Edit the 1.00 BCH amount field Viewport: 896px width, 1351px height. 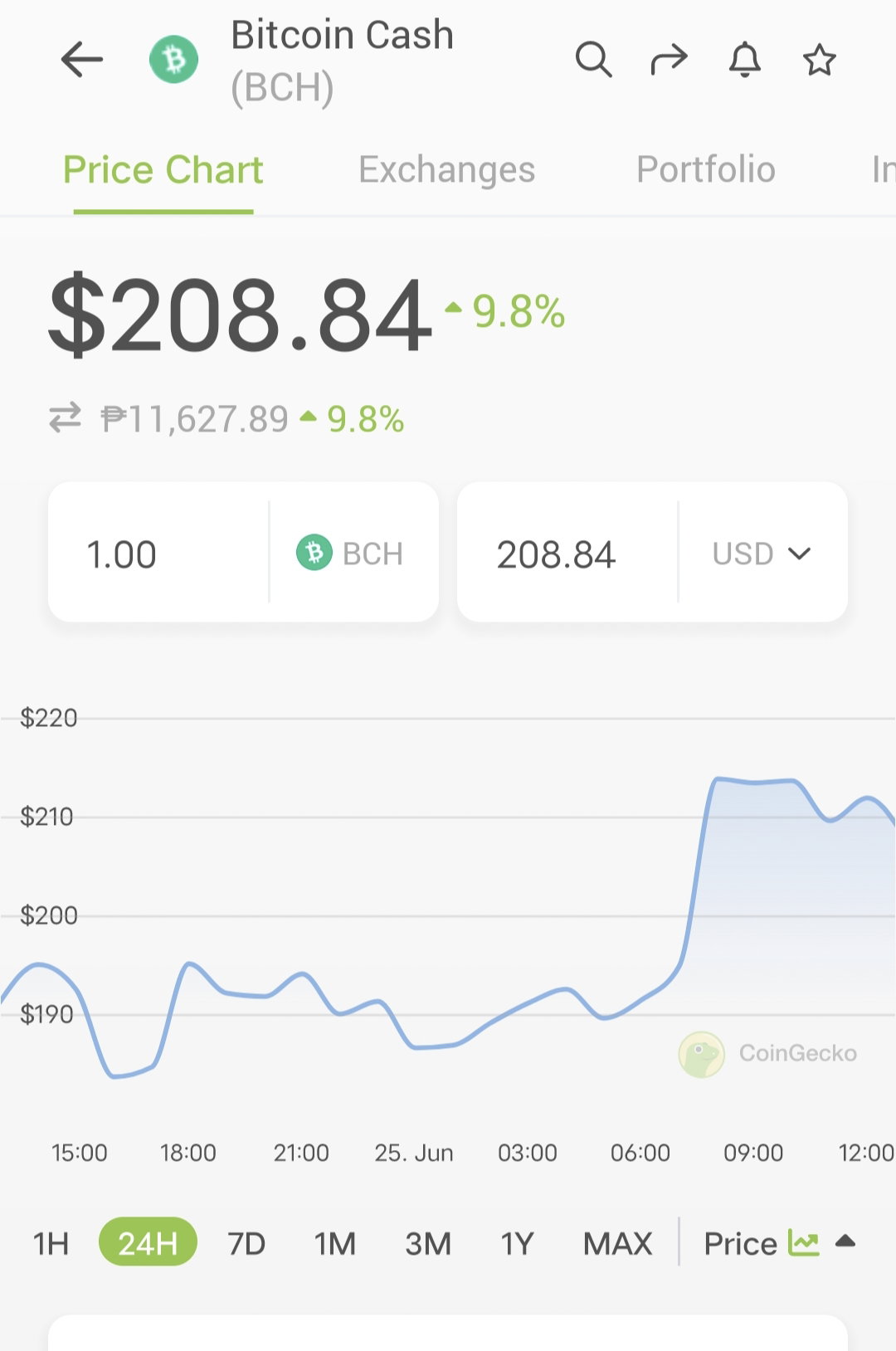click(159, 553)
